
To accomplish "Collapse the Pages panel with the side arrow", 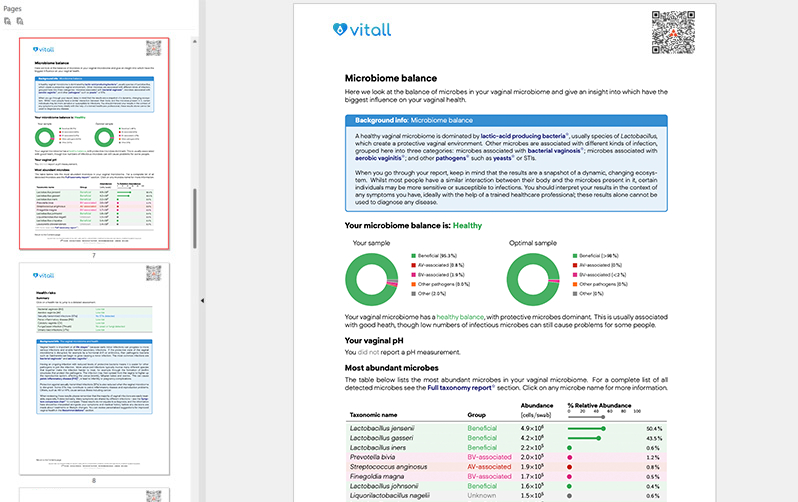I will click(202, 301).
